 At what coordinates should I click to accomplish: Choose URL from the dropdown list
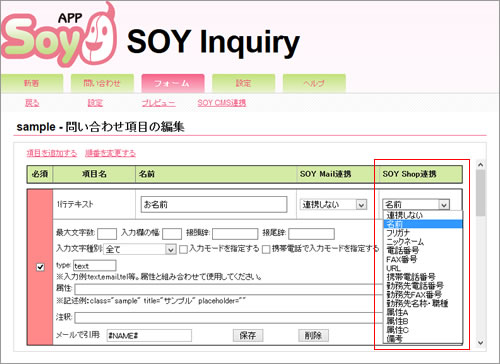point(423,268)
